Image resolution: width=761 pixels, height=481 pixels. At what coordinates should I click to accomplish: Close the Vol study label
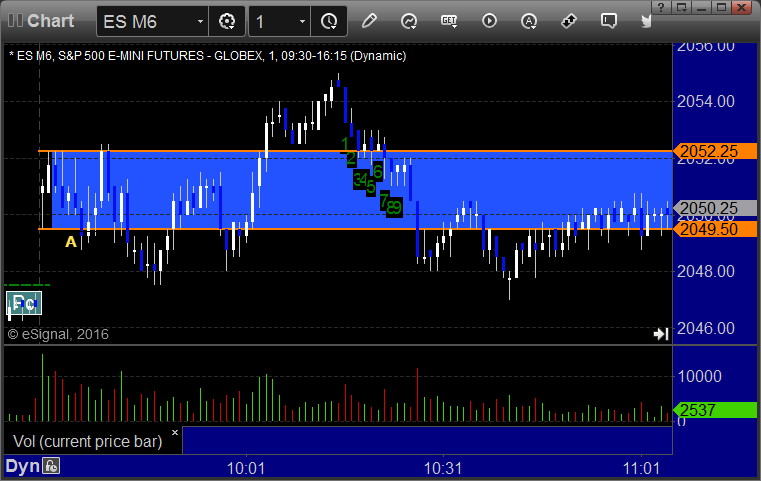coord(175,432)
